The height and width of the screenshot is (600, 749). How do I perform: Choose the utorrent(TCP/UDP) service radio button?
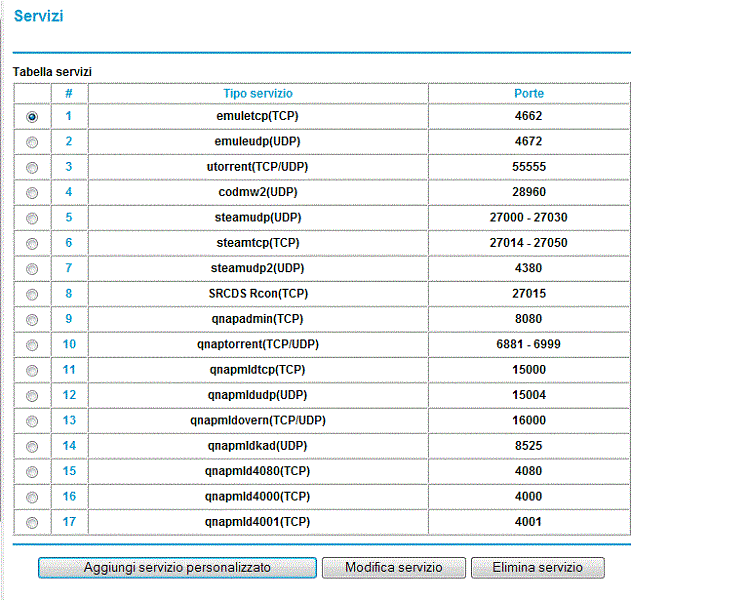coord(32,167)
